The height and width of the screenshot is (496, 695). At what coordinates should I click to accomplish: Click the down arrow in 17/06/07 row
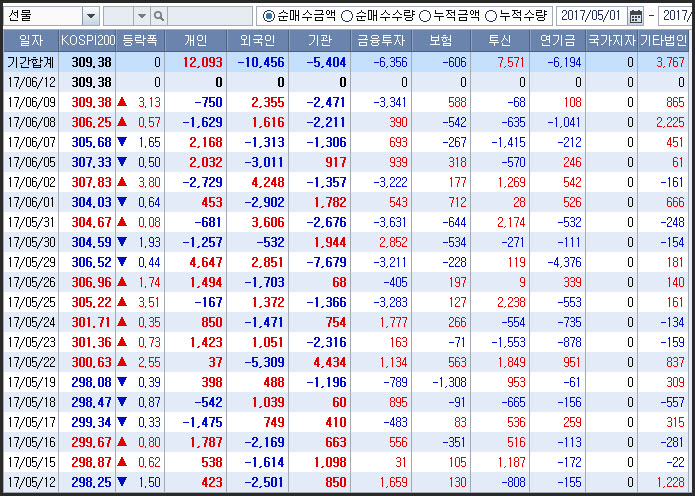(122, 142)
